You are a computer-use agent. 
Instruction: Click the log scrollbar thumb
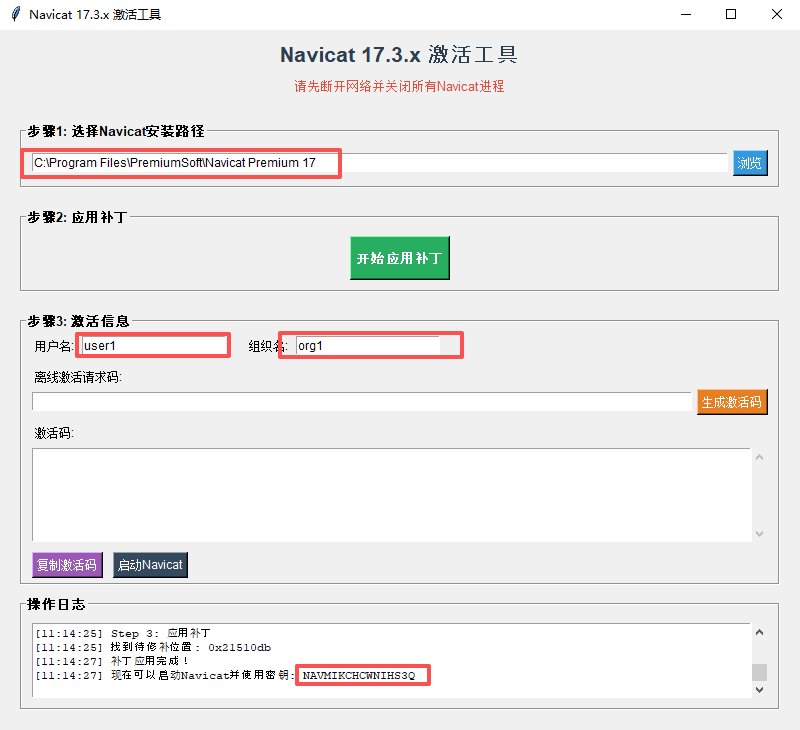point(759,672)
